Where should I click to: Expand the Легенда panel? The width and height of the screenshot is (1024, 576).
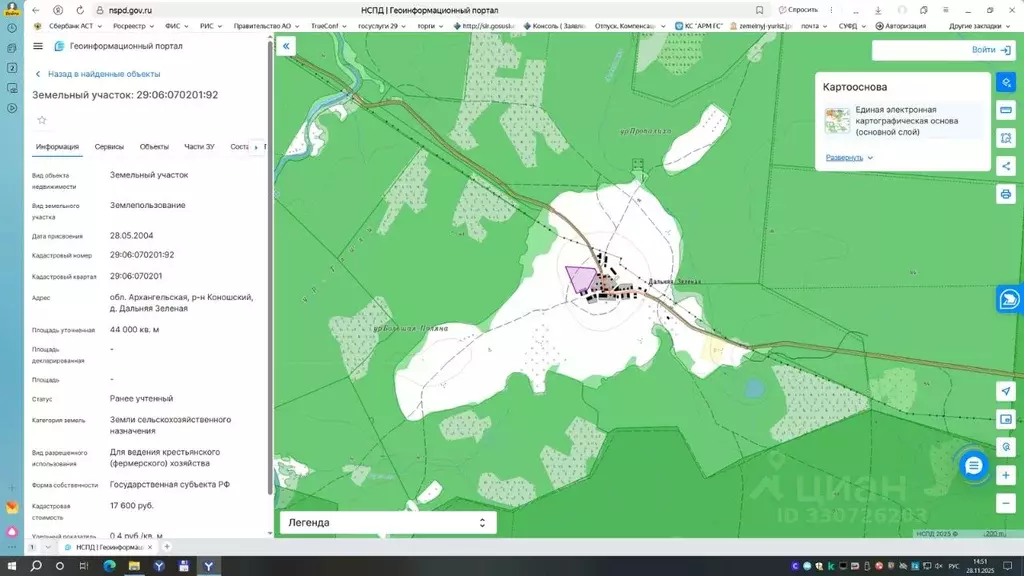tap(388, 522)
